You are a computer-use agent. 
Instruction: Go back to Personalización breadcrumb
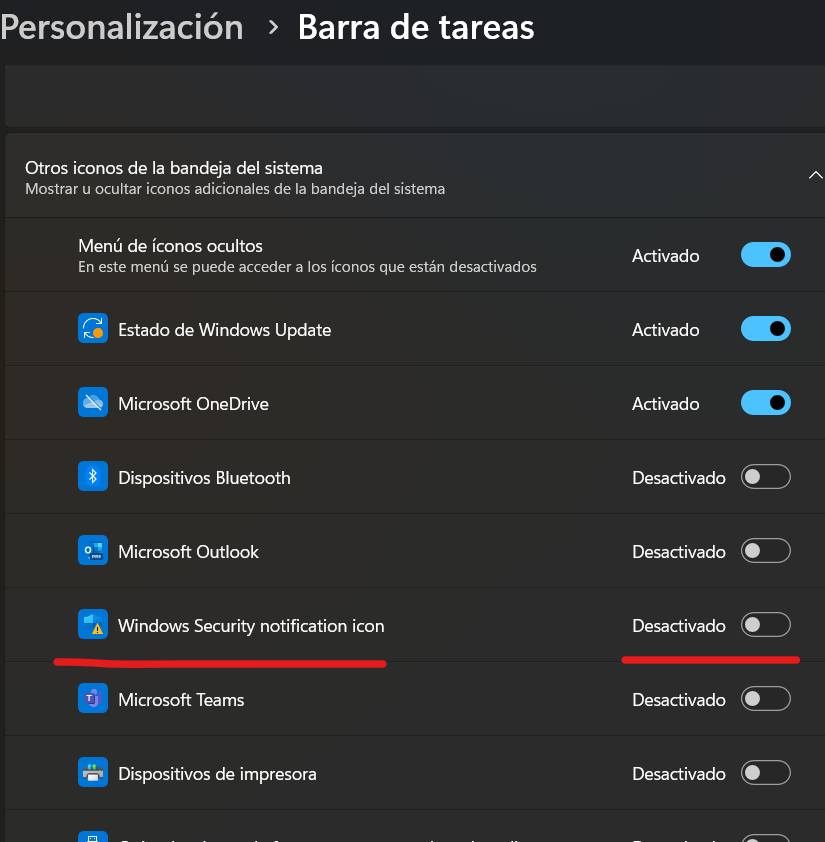122,27
